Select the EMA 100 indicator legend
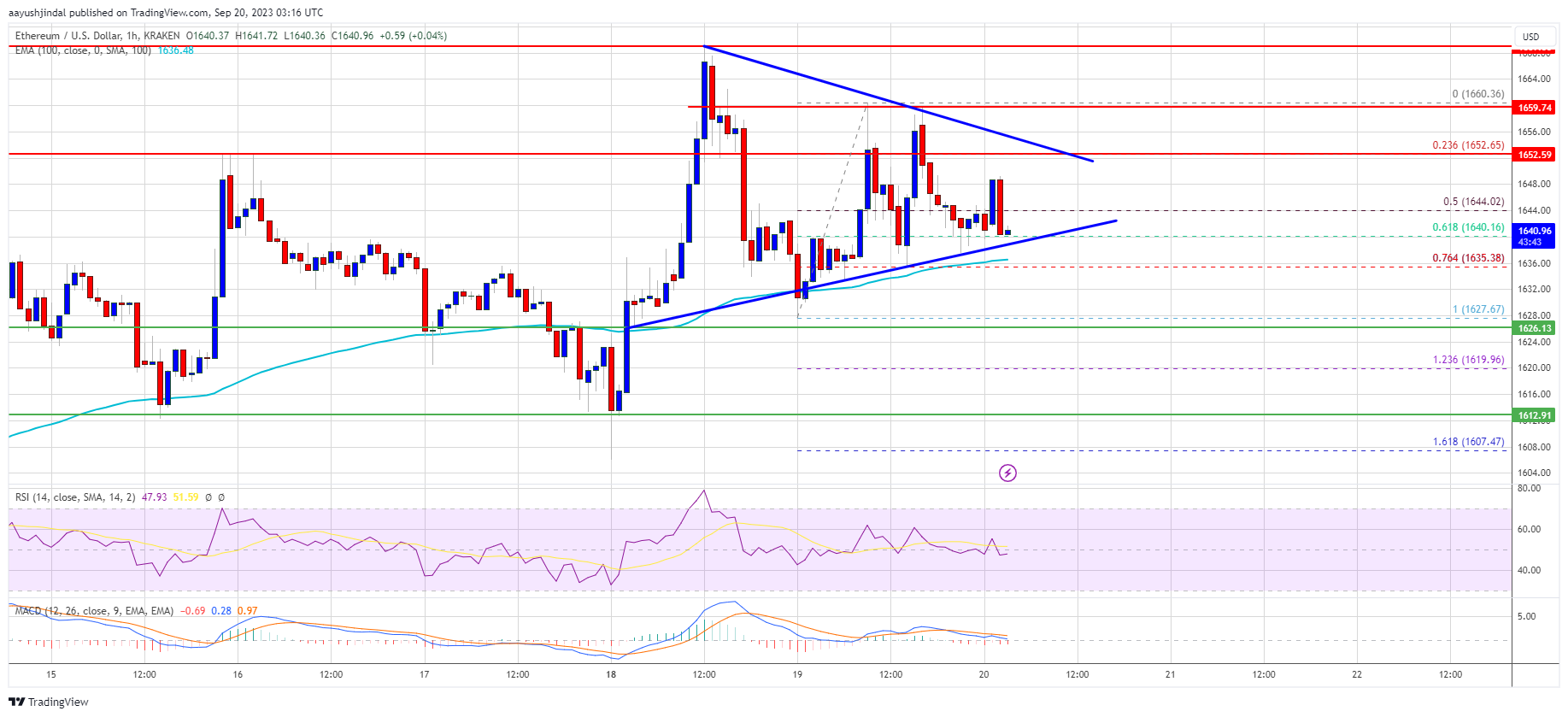 (83, 50)
